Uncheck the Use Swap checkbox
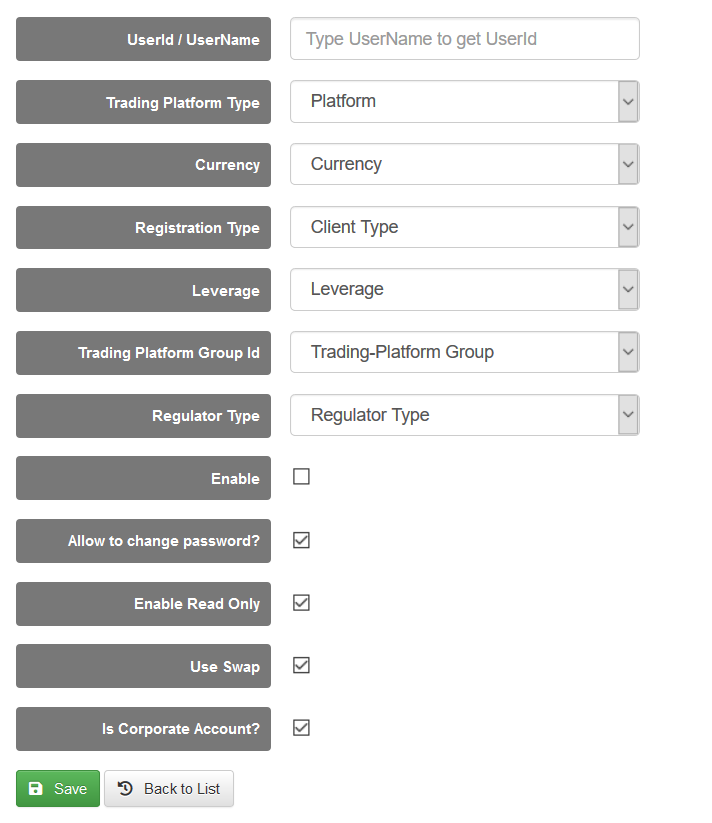Screen dimensions: 712x823 [301, 665]
